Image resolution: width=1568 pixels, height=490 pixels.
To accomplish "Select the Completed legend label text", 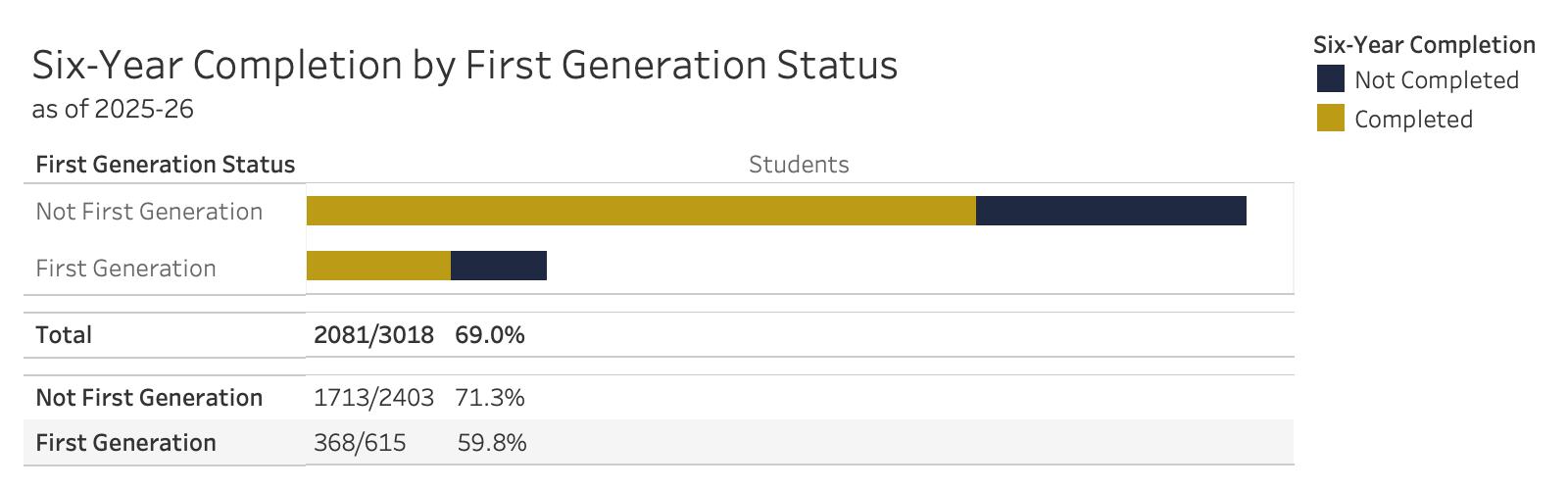I will [1413, 120].
